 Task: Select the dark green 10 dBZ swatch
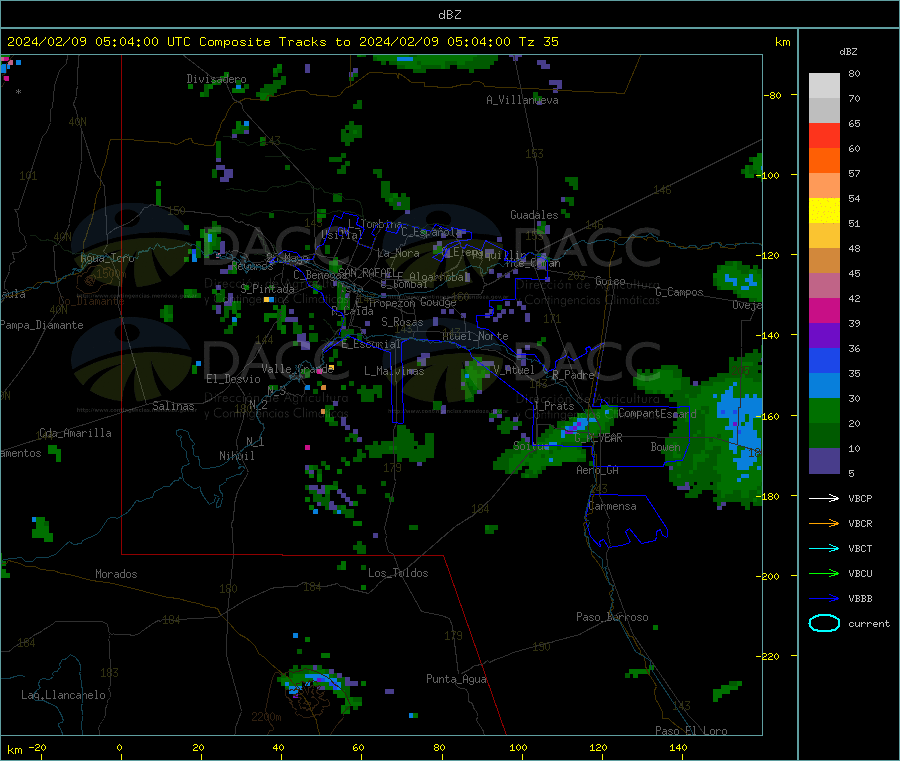tap(824, 436)
